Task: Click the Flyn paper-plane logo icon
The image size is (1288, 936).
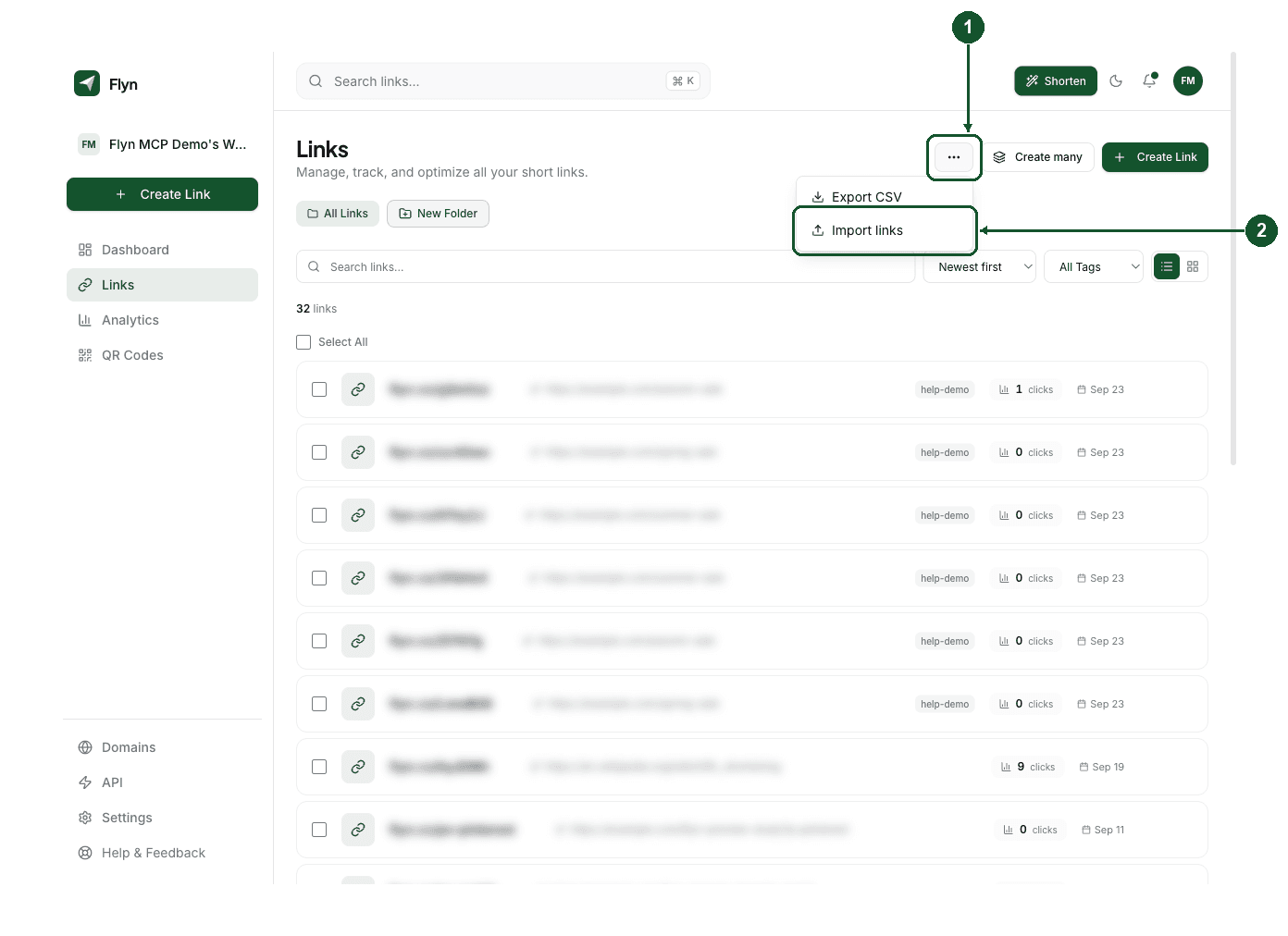Action: point(87,83)
